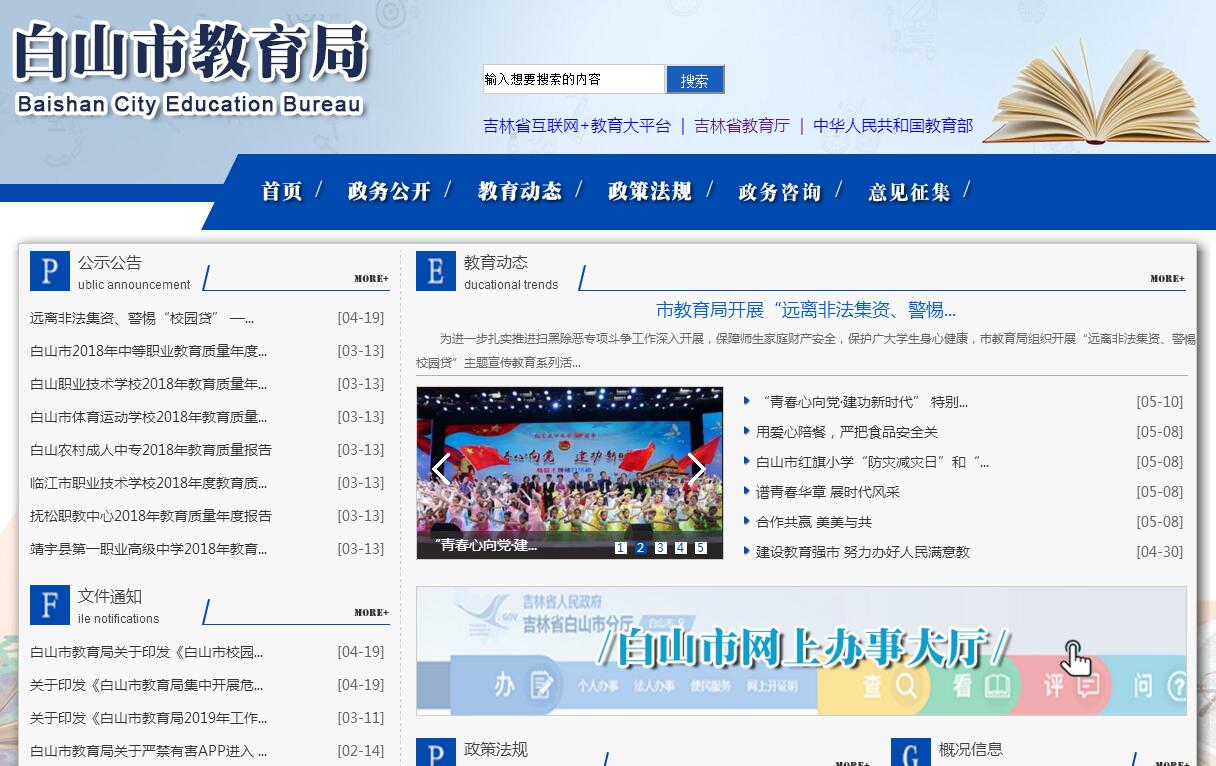1216x766 pixels.
Task: Expand MORE+ in 教育动态 section
Action: 1167,279
